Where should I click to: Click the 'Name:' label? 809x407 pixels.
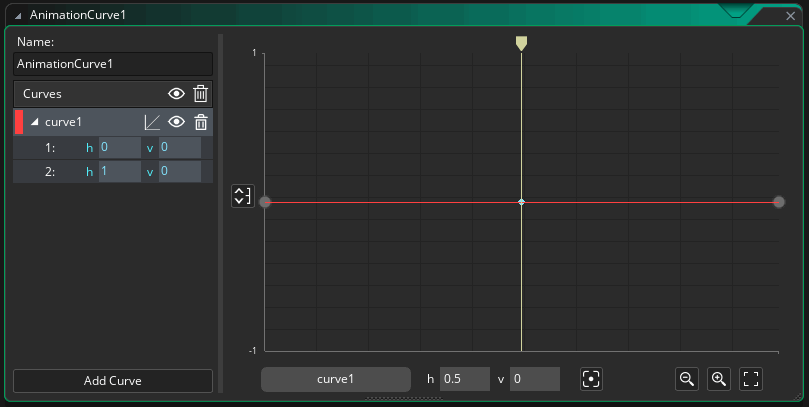tap(36, 42)
